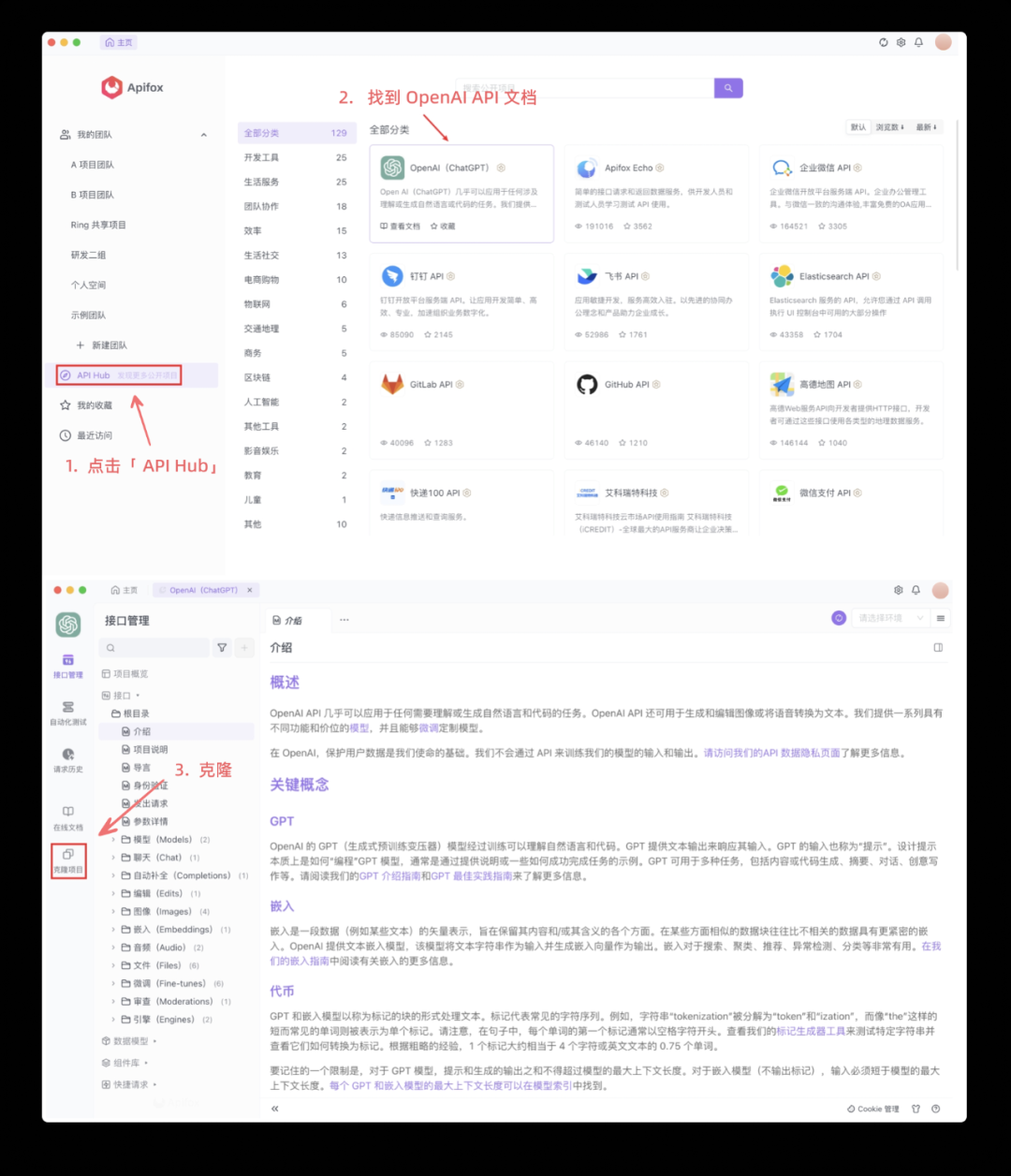Screen dimensions: 1011x1176
Task: Sort by 浏览数
Action: [889, 127]
